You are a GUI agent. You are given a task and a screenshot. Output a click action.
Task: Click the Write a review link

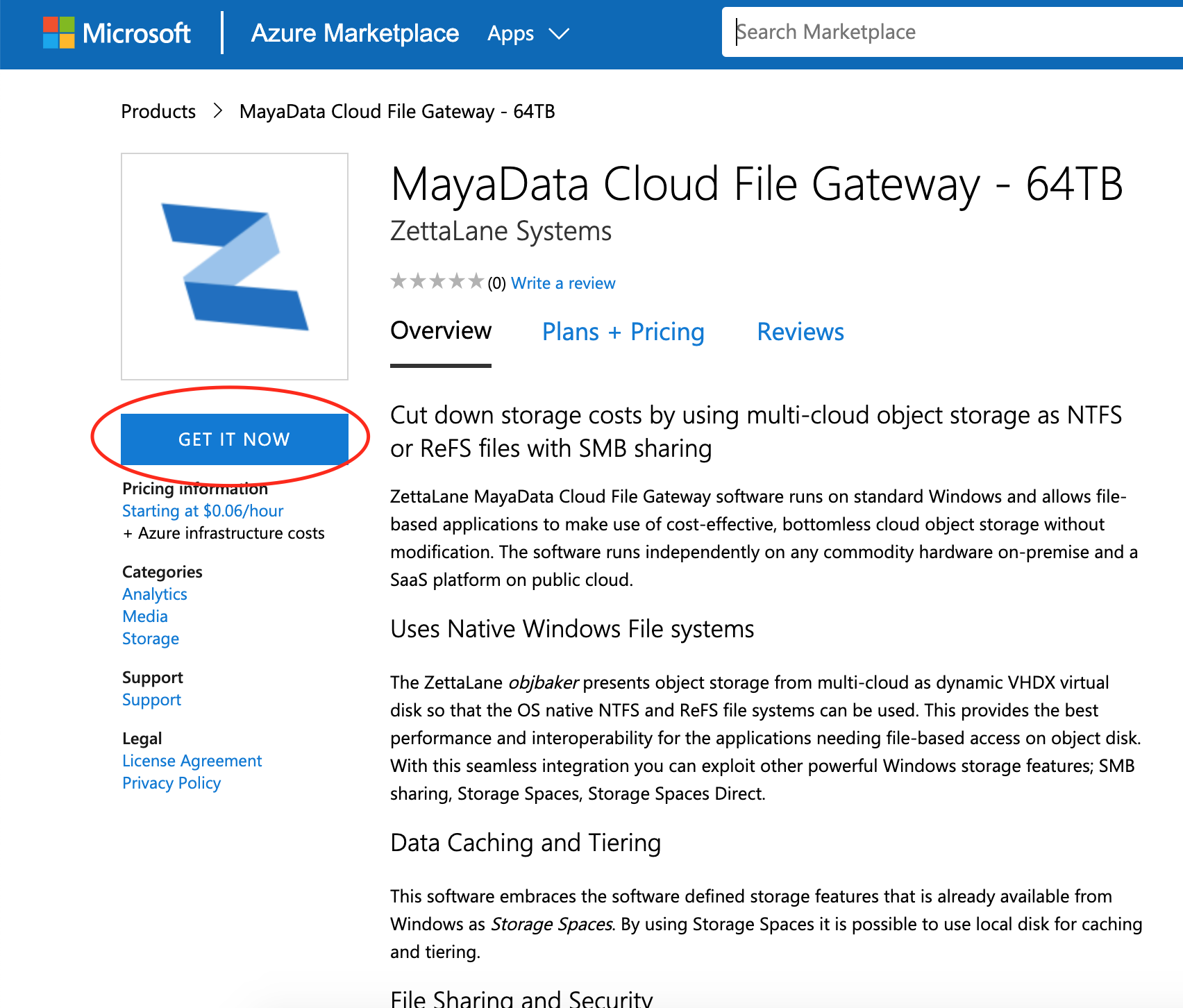(x=563, y=283)
